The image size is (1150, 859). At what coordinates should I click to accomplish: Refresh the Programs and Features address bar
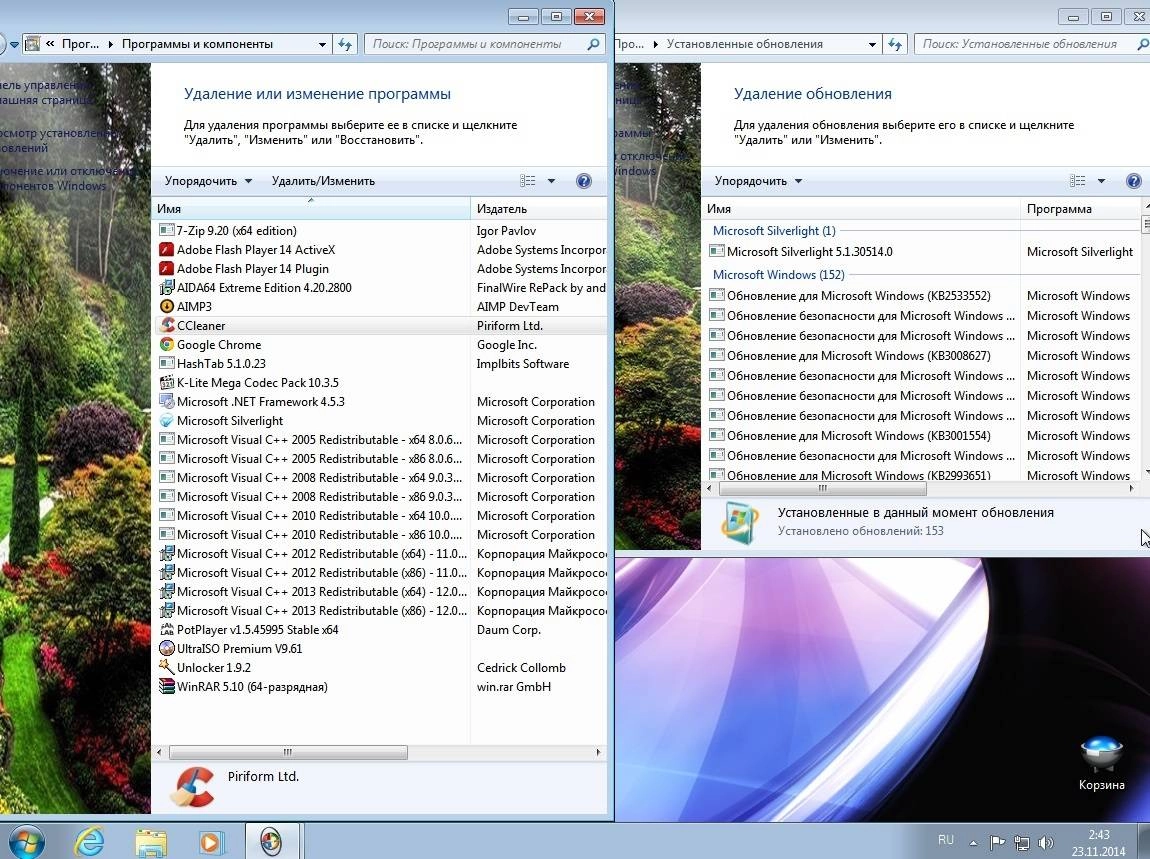point(345,44)
